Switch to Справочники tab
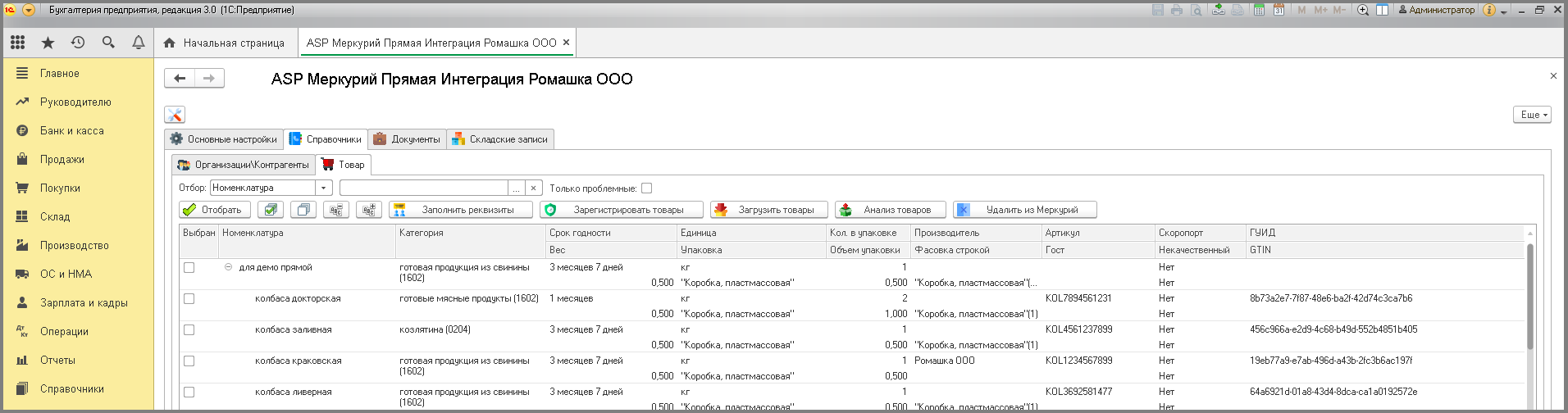The image size is (1568, 413). pyautogui.click(x=326, y=139)
